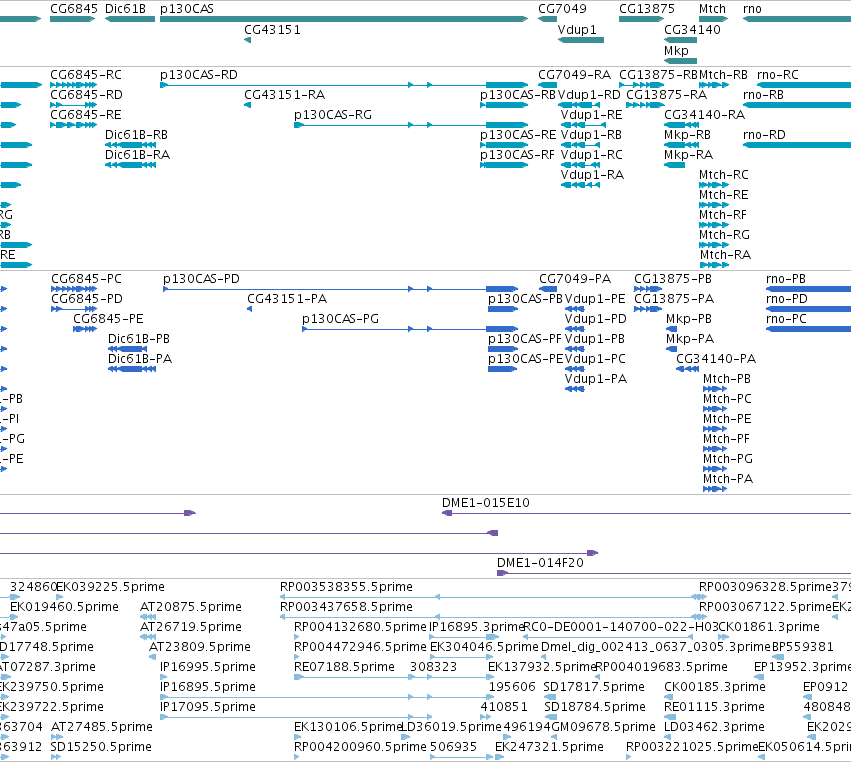Image resolution: width=851 pixels, height=762 pixels.
Task: Select the Mtch gene label
Action: (x=712, y=9)
